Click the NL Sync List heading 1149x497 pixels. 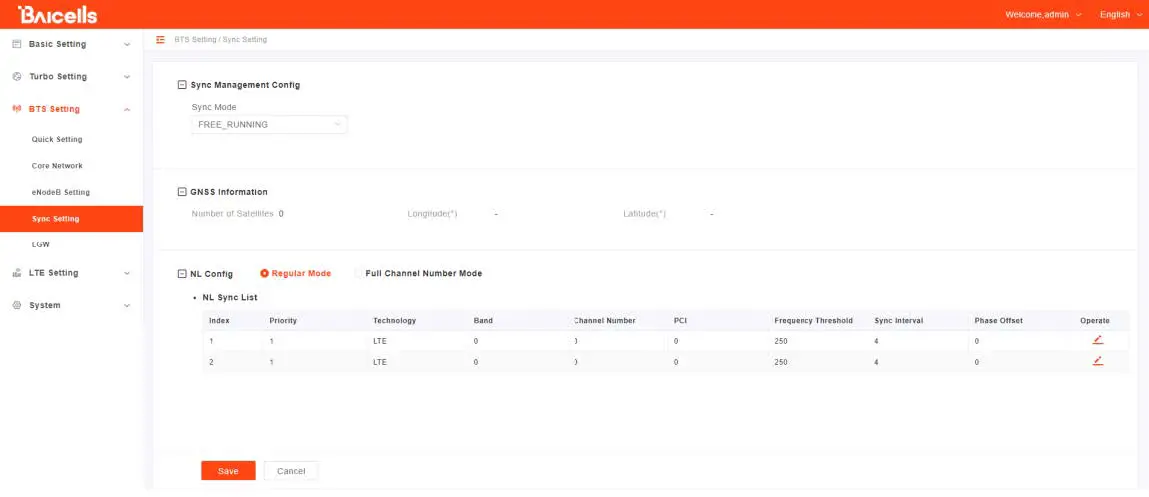tap(229, 298)
